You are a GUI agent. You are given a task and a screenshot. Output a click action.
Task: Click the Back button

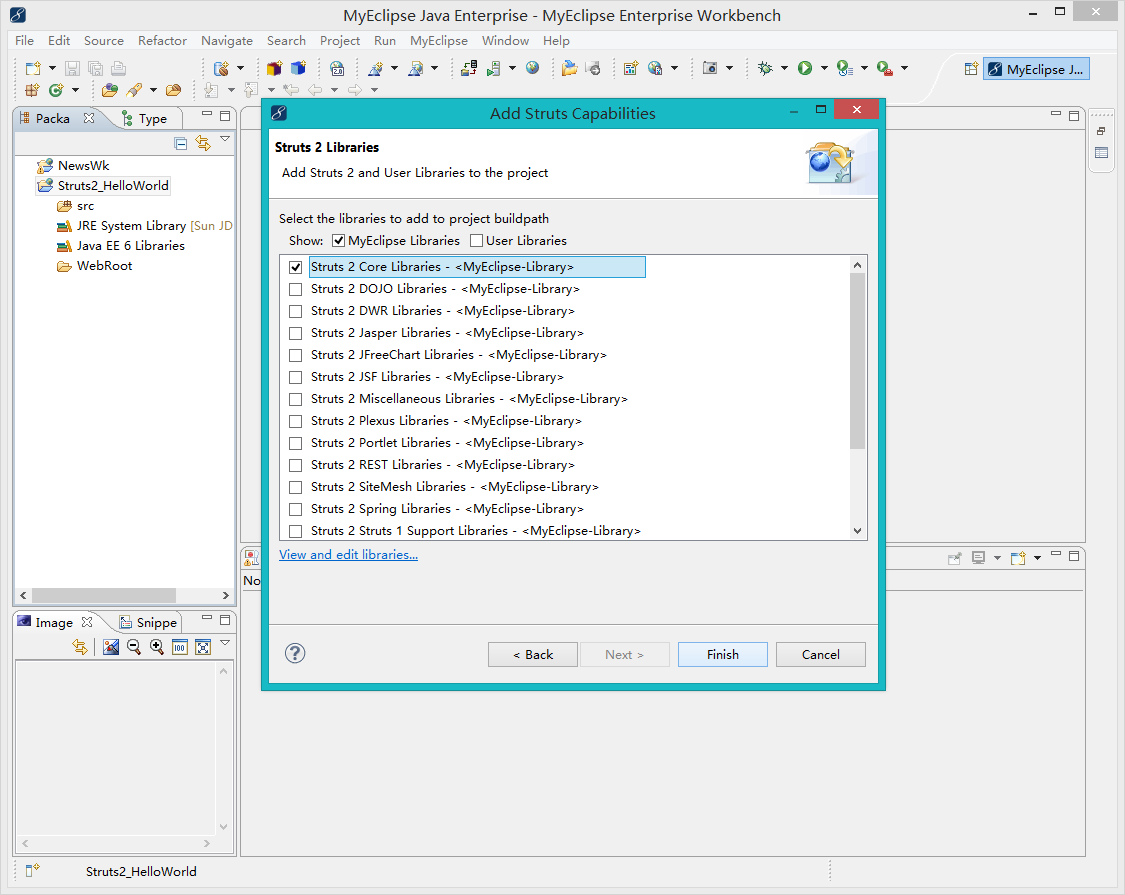(x=533, y=655)
